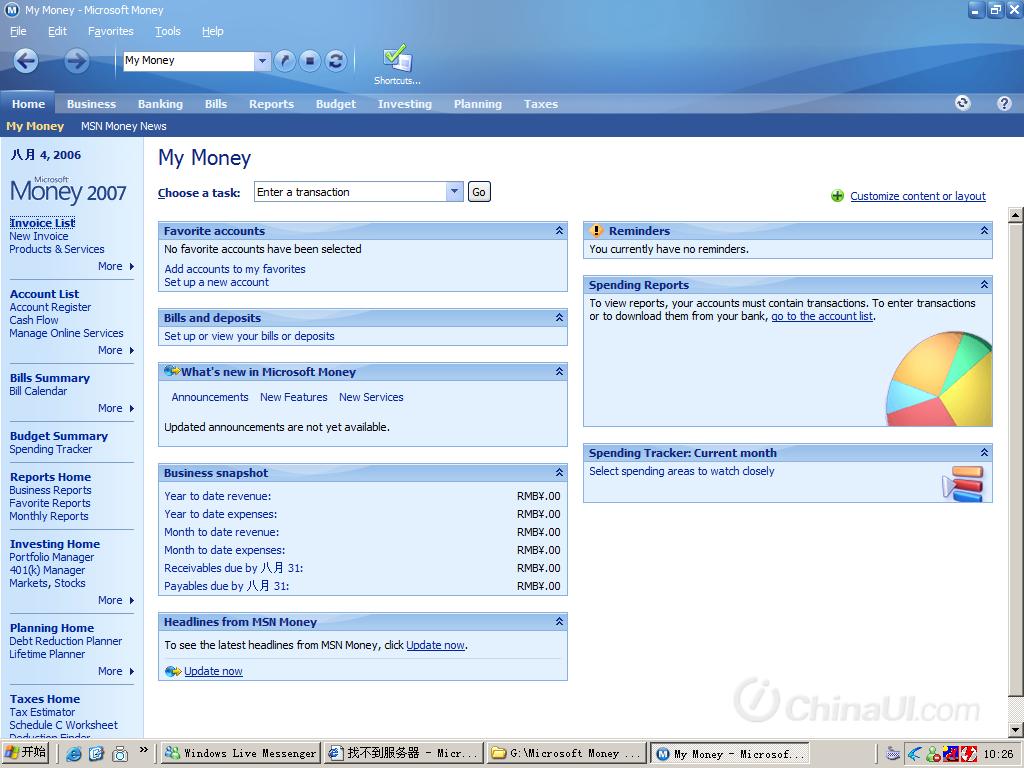Click the Spending Tracker bar graphic
Image resolution: width=1024 pixels, height=768 pixels.
point(963,483)
